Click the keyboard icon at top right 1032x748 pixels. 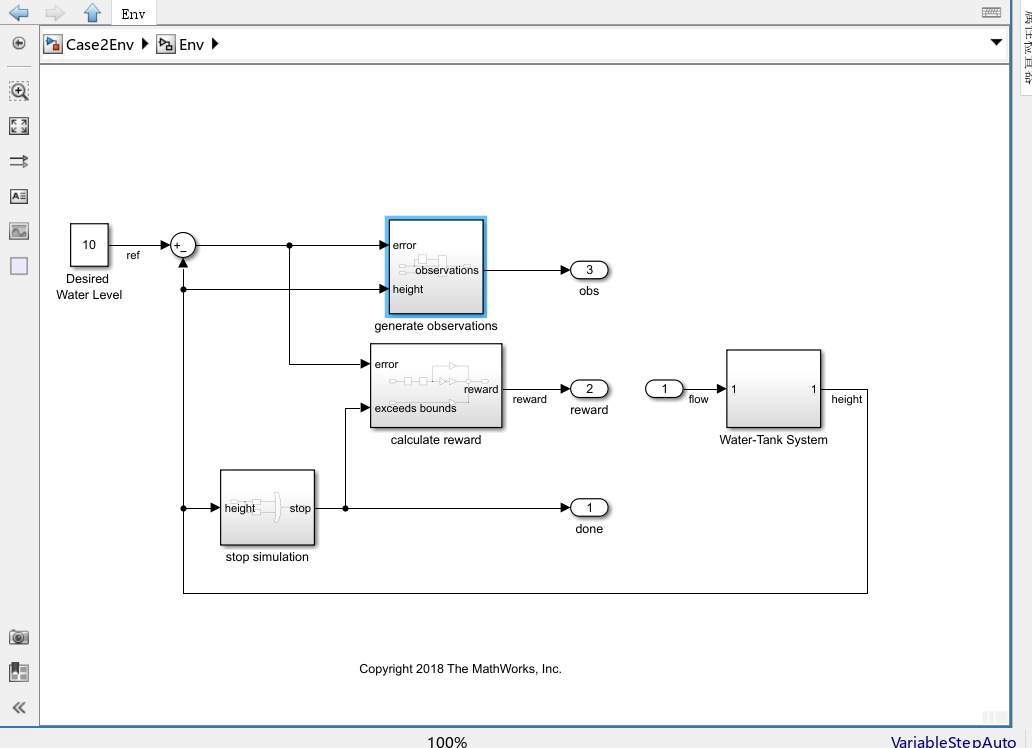[x=991, y=13]
